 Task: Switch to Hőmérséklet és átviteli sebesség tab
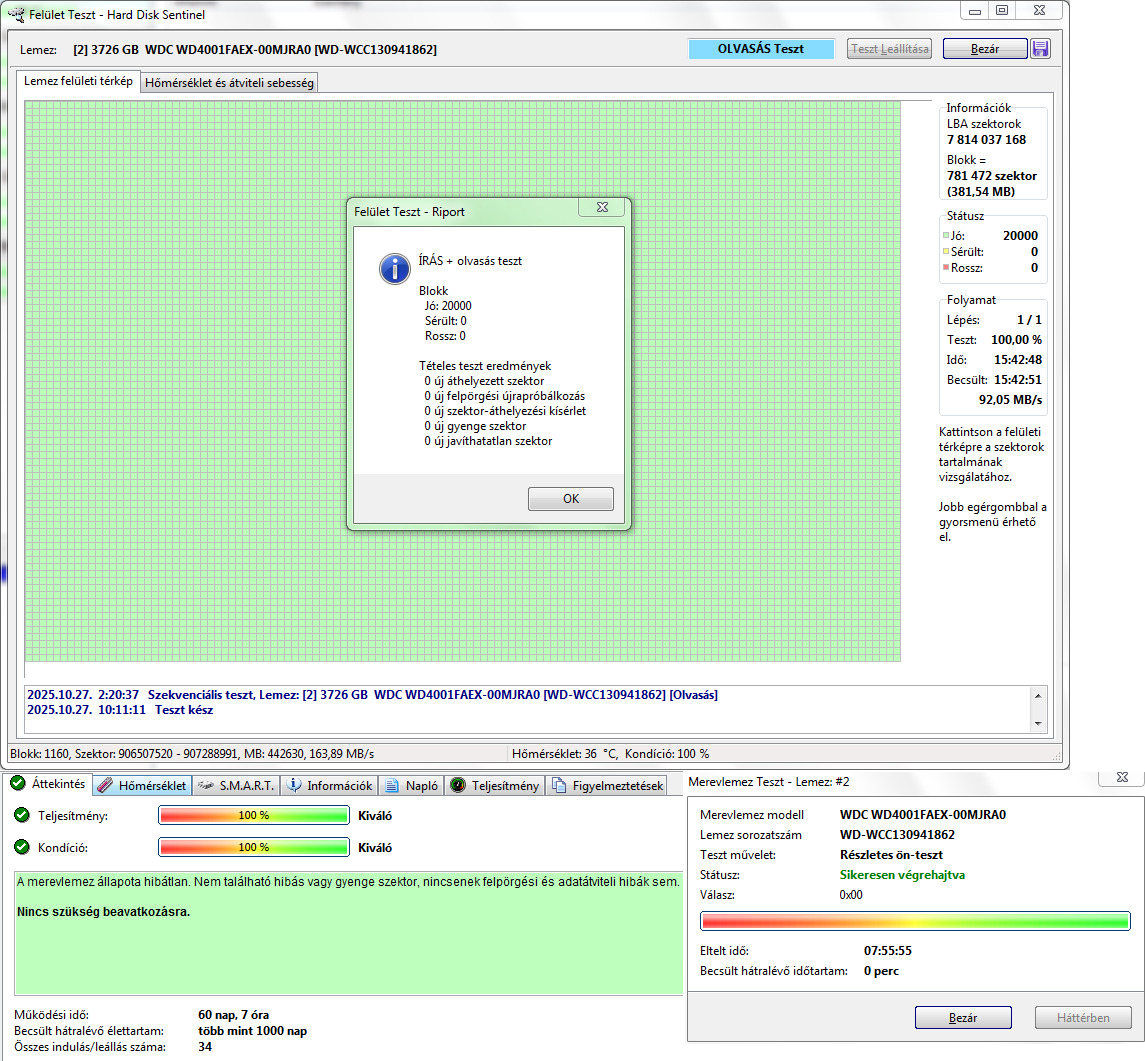229,83
